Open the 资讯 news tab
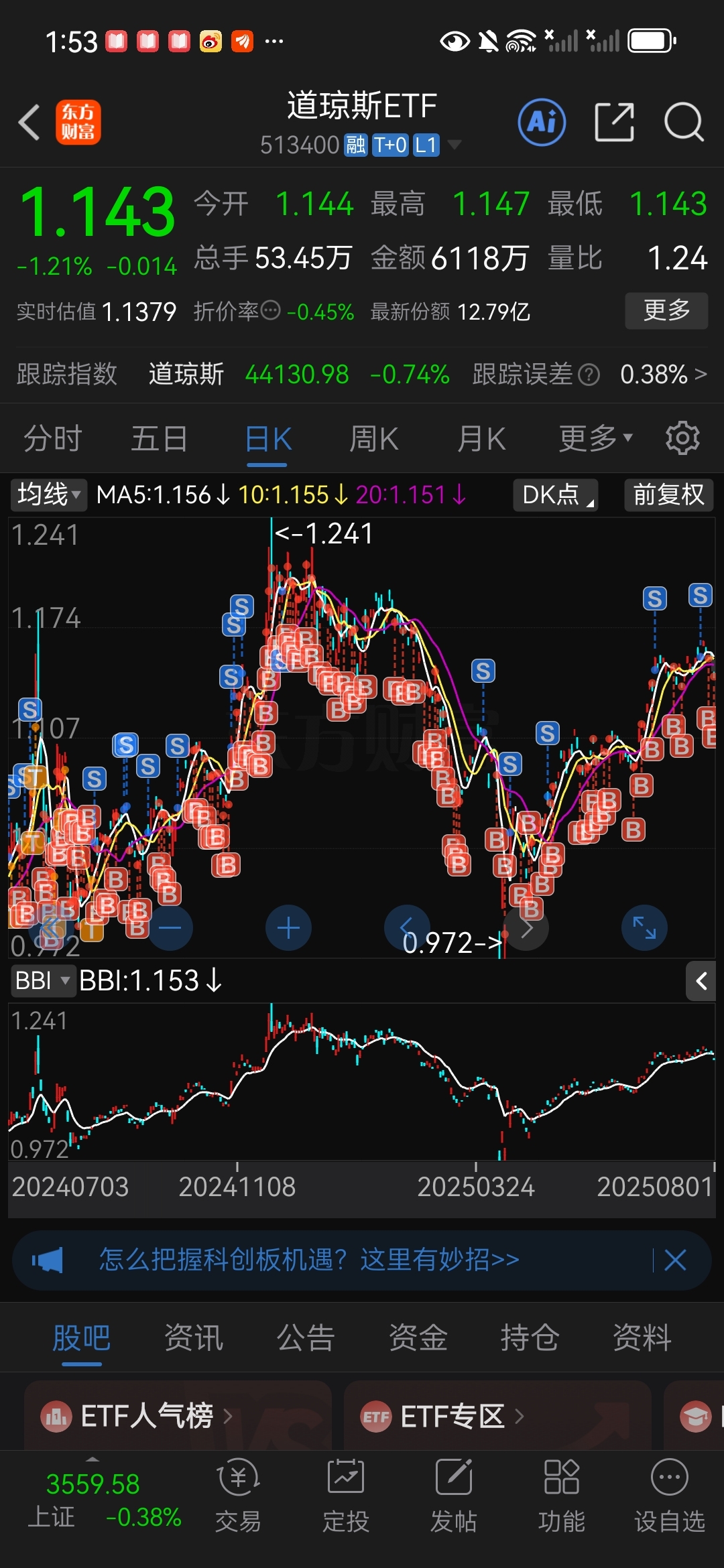Viewport: 724px width, 1568px height. (x=194, y=1338)
